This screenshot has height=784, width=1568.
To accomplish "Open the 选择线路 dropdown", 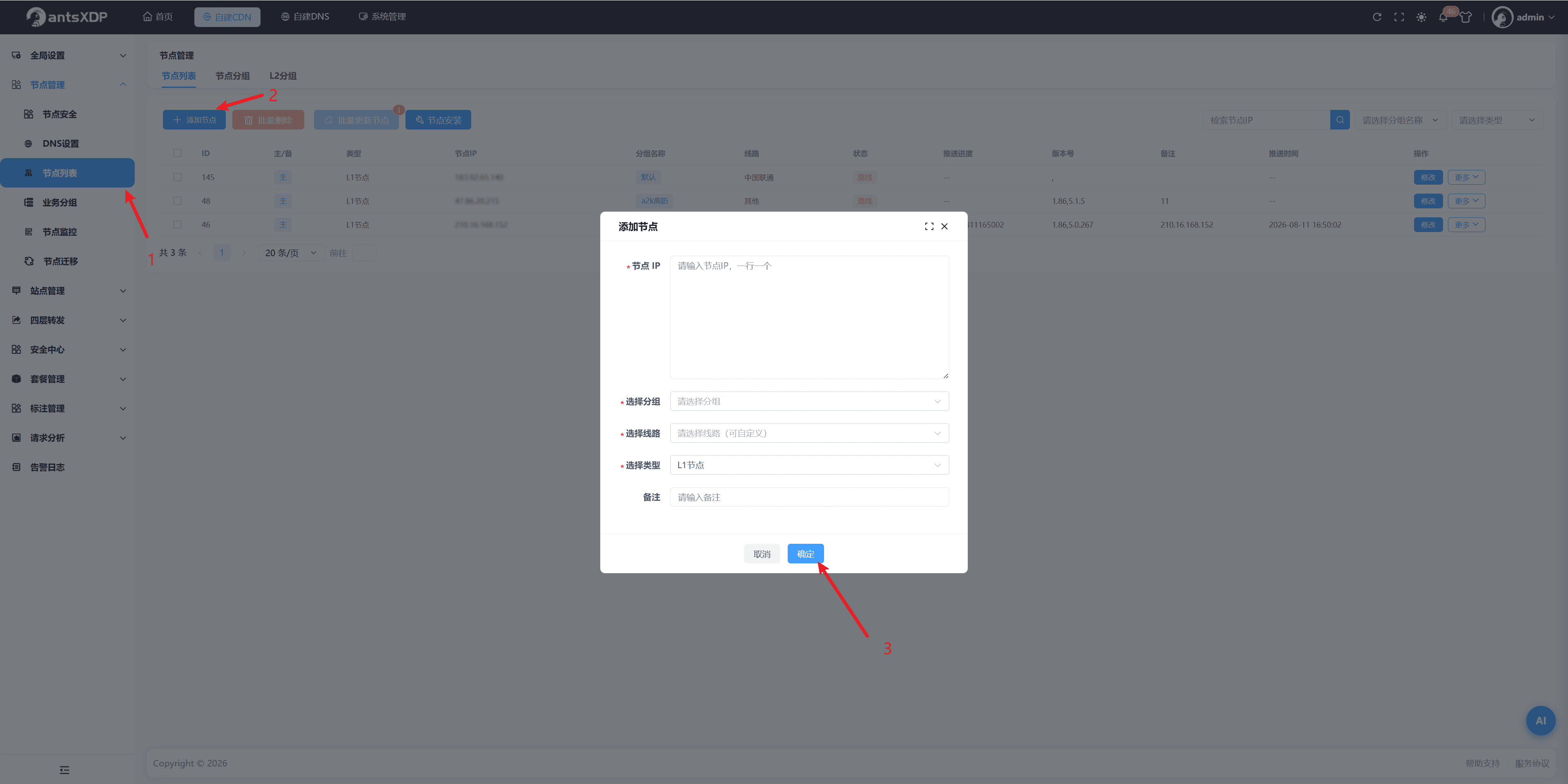I will (809, 433).
